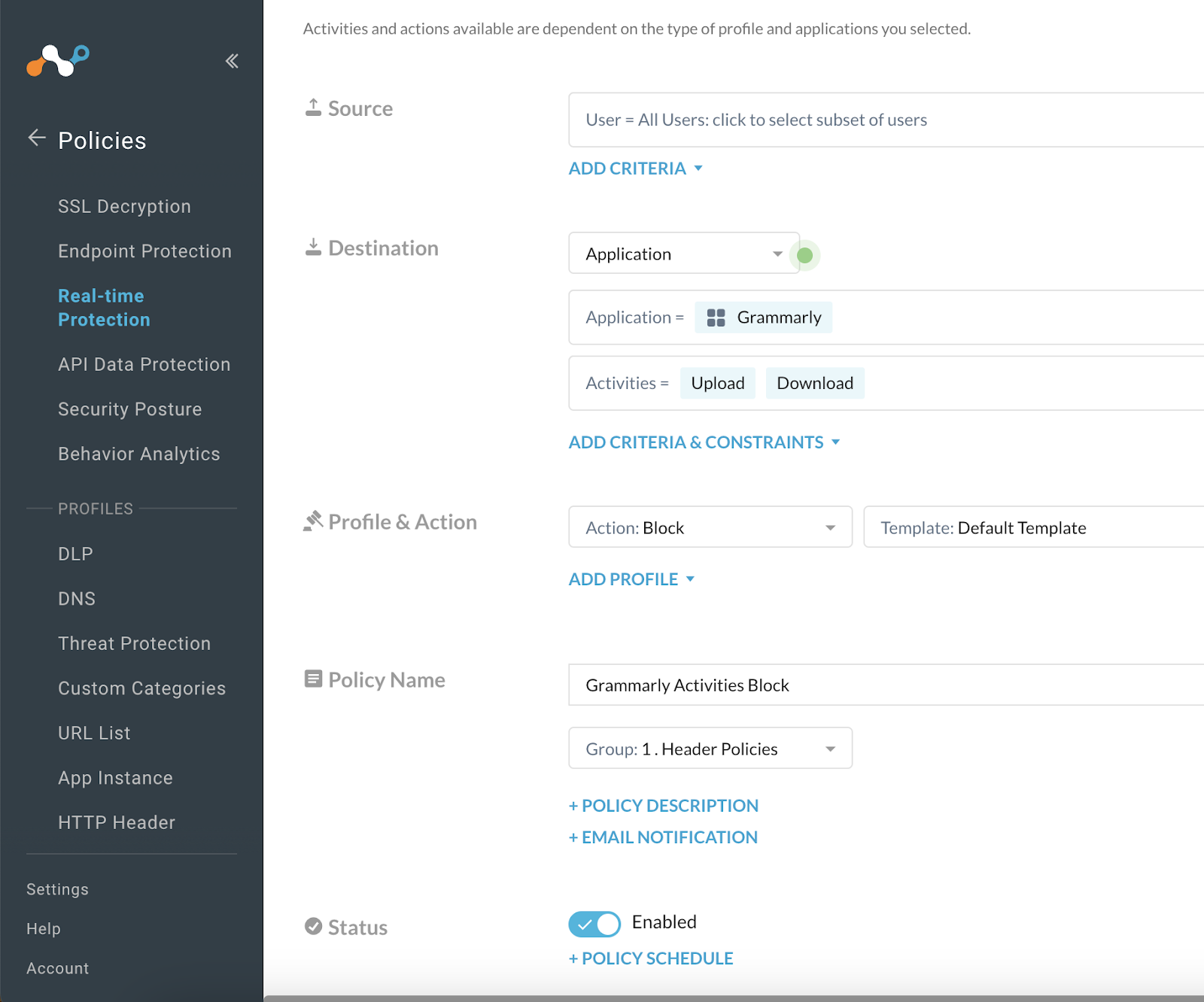The image size is (1204, 1002).
Task: Open Custom Categories profiles
Action: (x=142, y=688)
